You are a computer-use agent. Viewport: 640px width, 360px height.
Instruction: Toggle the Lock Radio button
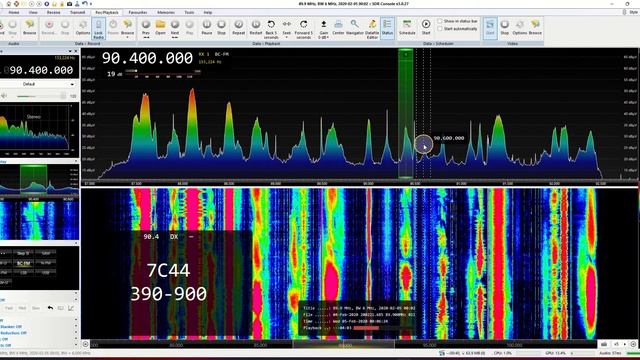click(98, 29)
